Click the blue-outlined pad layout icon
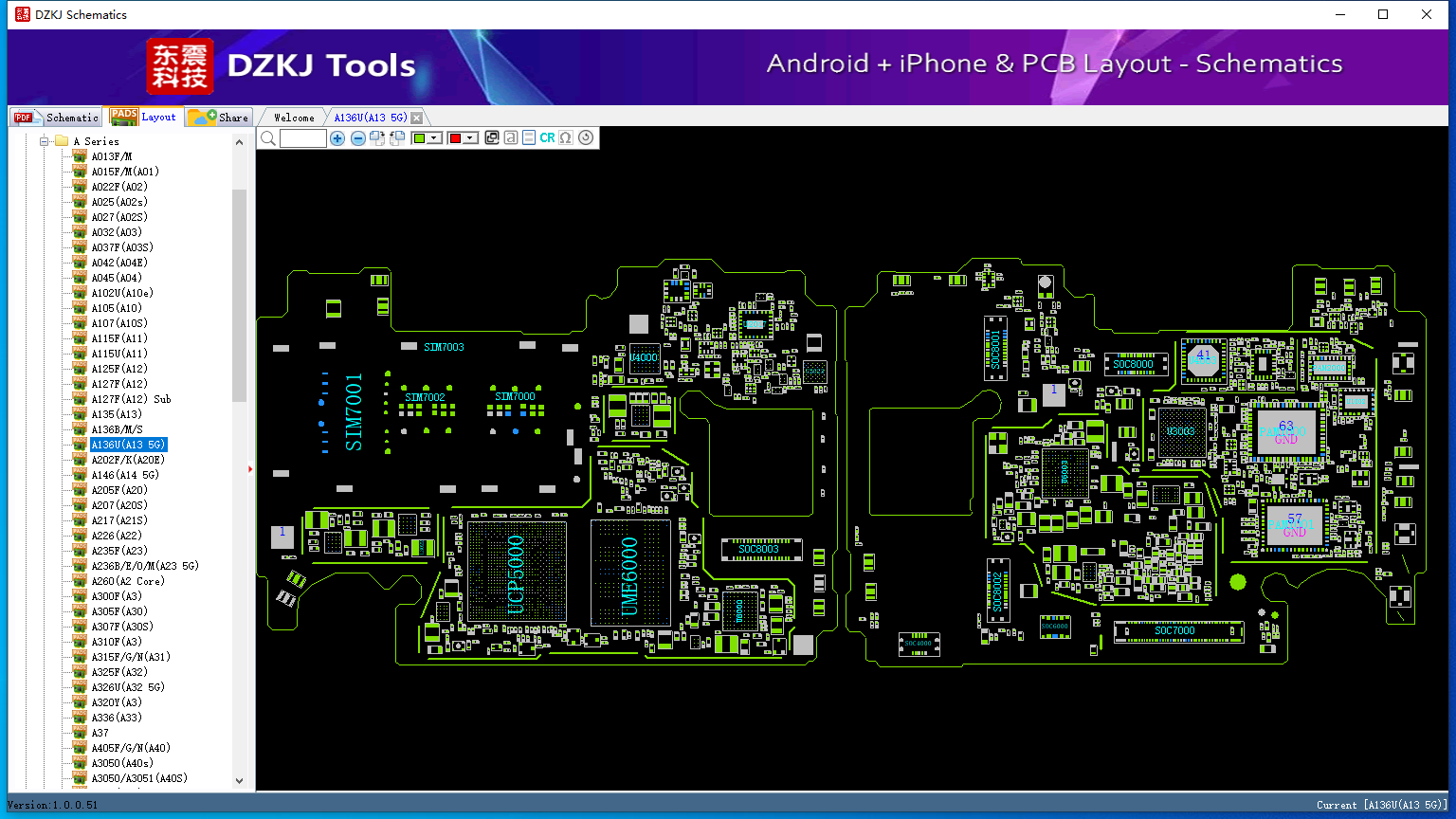This screenshot has width=1456, height=819. [x=529, y=137]
